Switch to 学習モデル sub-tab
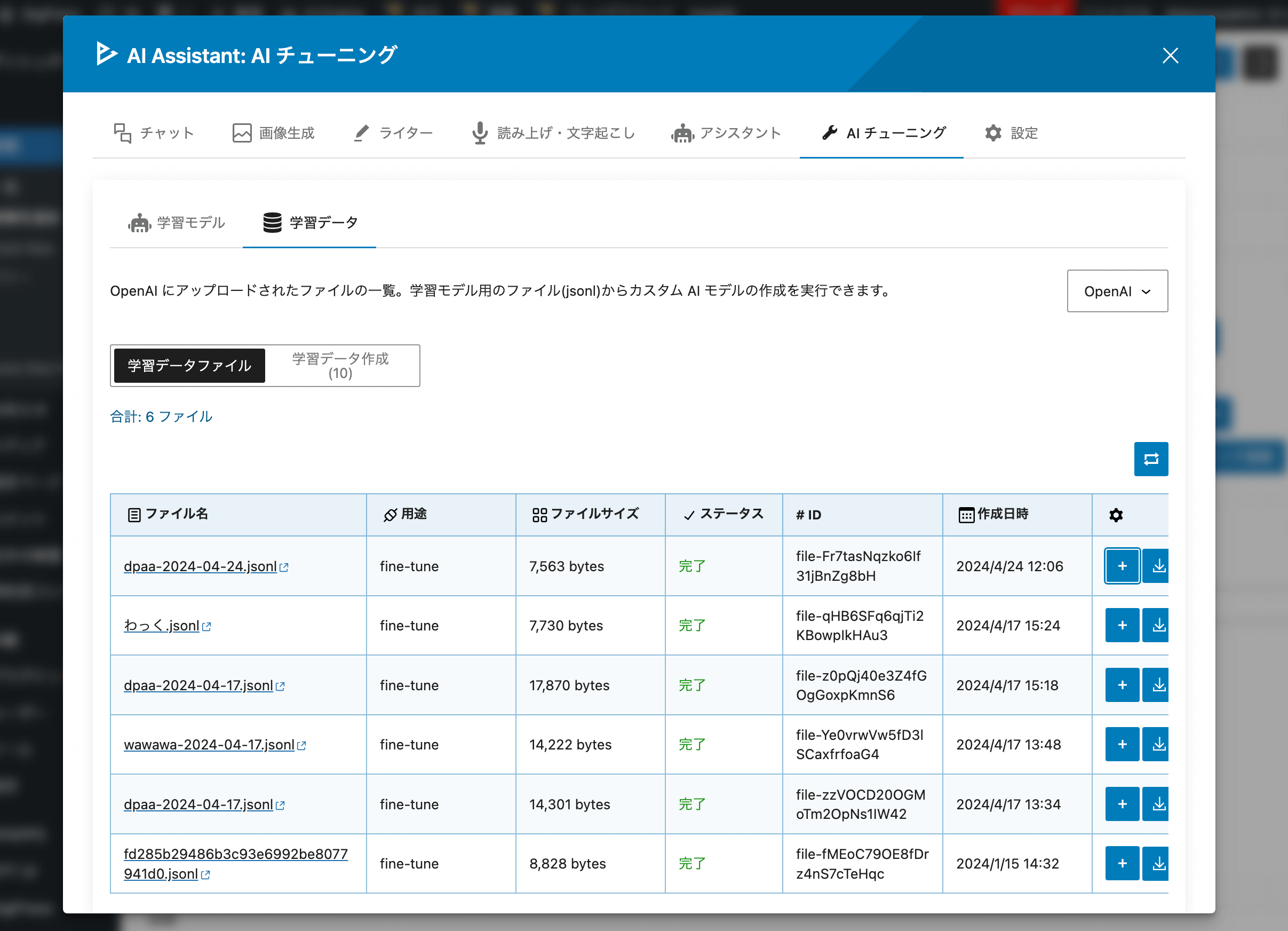This screenshot has height=931, width=1288. pyautogui.click(x=176, y=222)
